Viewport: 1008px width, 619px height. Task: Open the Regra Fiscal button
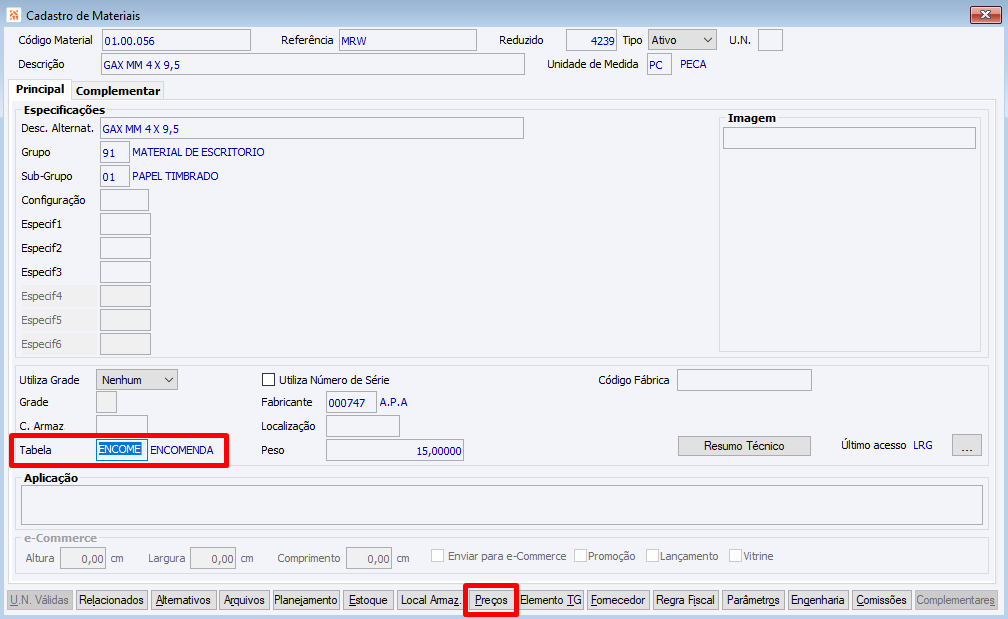[685, 600]
